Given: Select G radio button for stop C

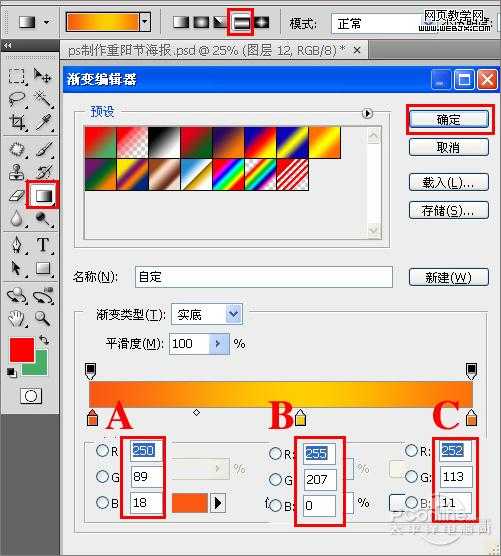Looking at the screenshot, I should tap(412, 476).
